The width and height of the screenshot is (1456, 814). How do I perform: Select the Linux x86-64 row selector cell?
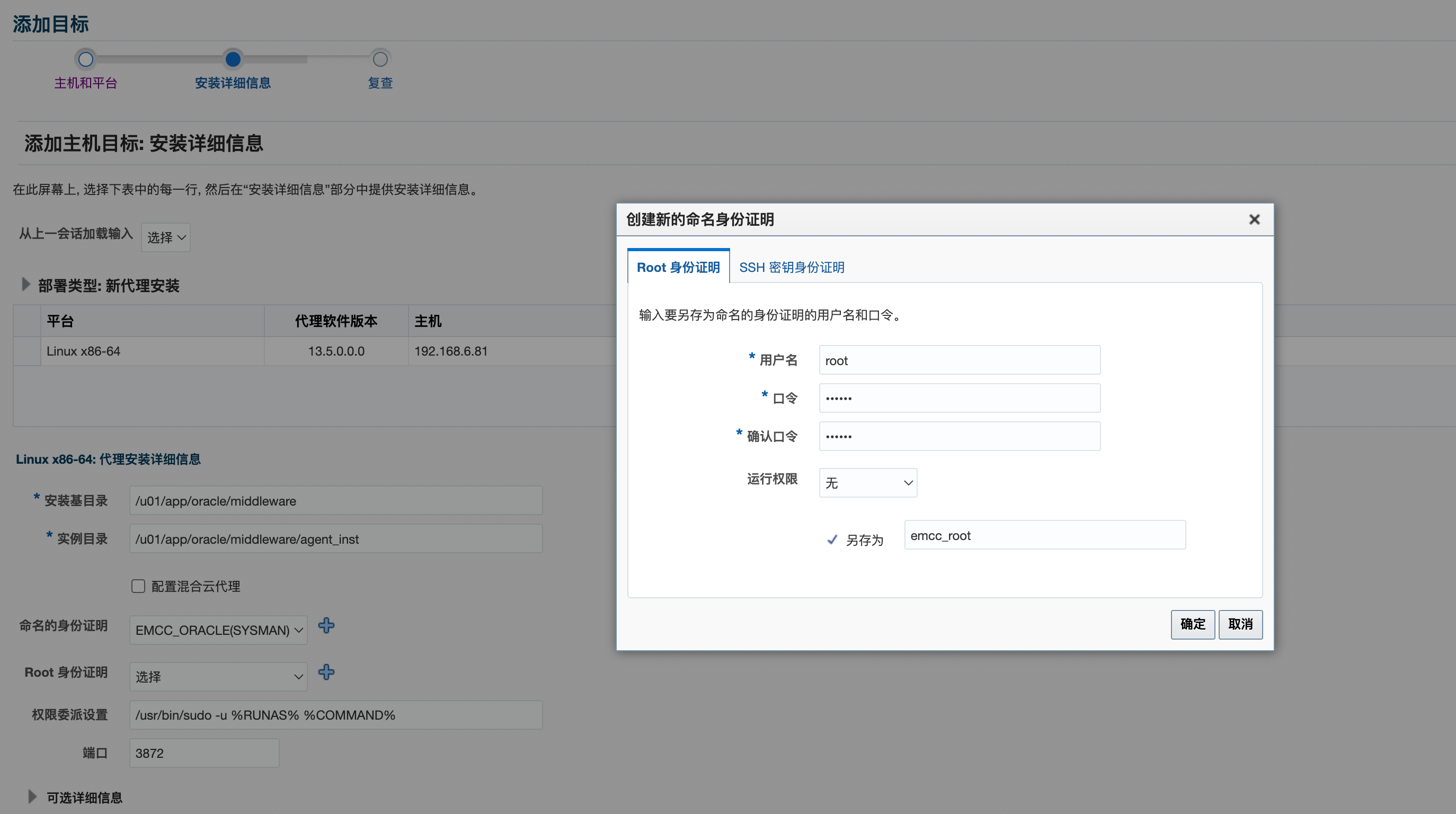tap(26, 351)
